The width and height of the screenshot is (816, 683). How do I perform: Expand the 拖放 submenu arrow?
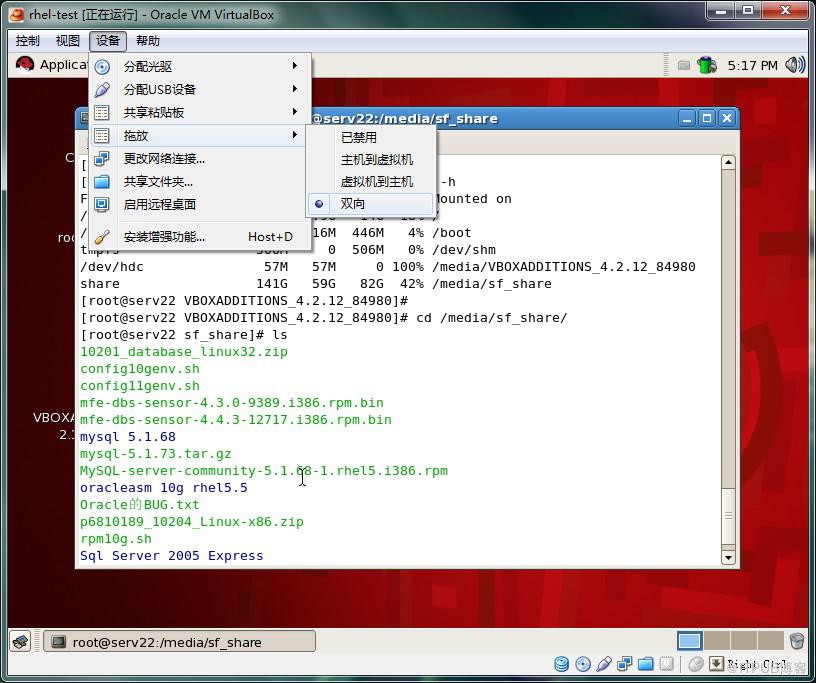[x=295, y=135]
